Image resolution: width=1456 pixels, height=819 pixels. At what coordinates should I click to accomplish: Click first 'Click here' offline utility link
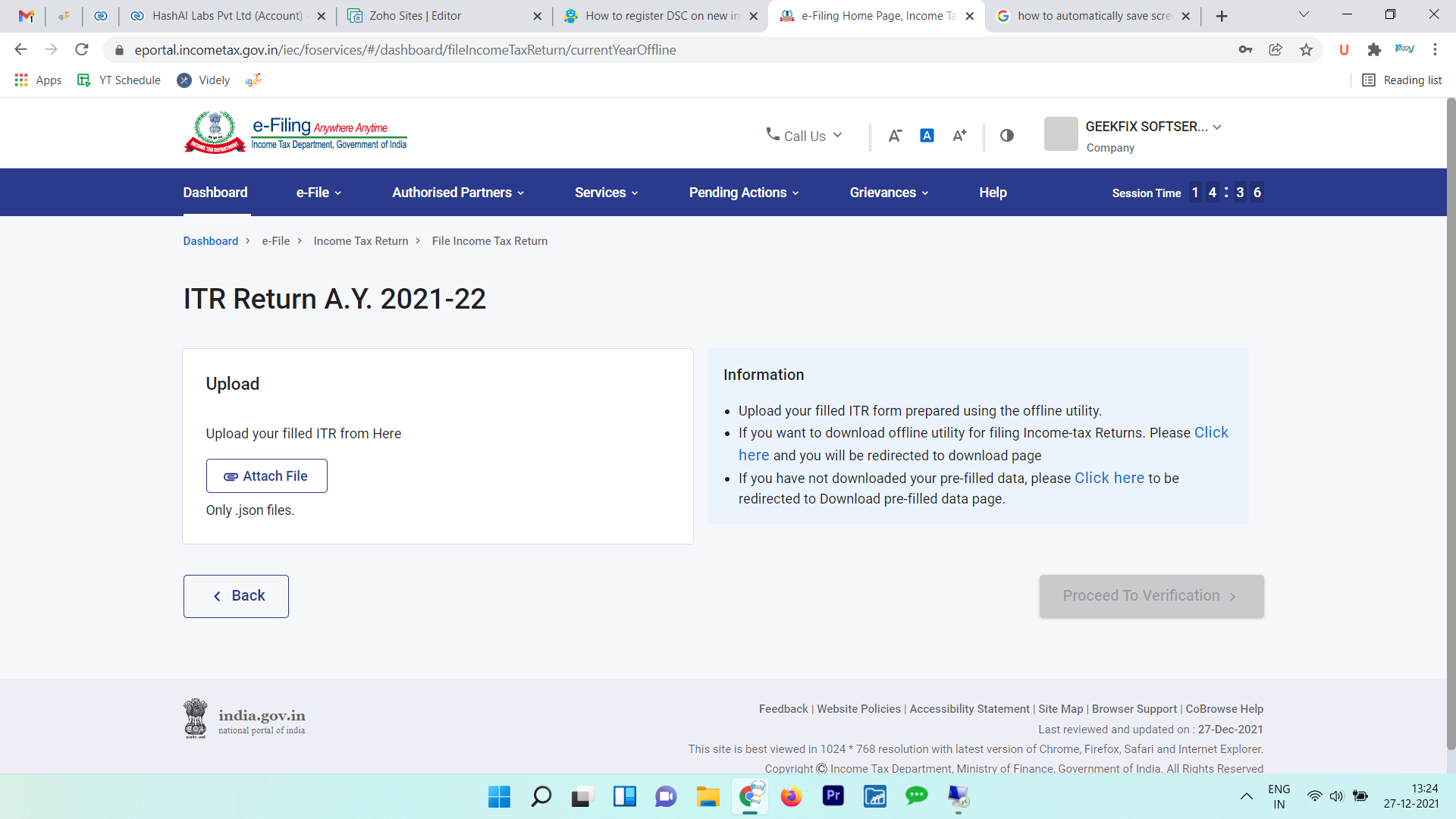click(1211, 433)
